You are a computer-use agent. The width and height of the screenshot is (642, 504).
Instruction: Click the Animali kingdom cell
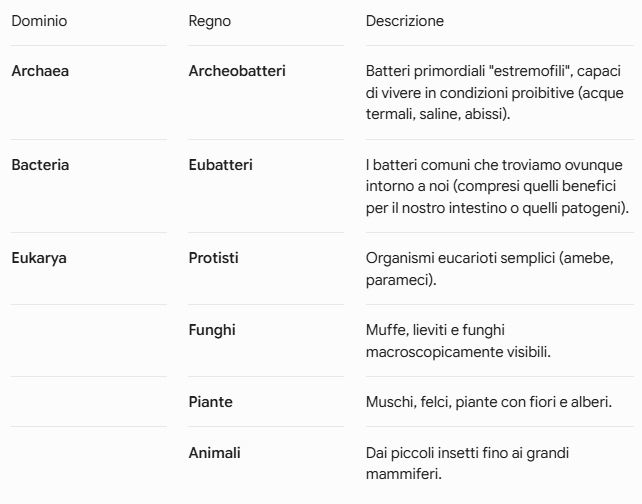pyautogui.click(x=214, y=453)
